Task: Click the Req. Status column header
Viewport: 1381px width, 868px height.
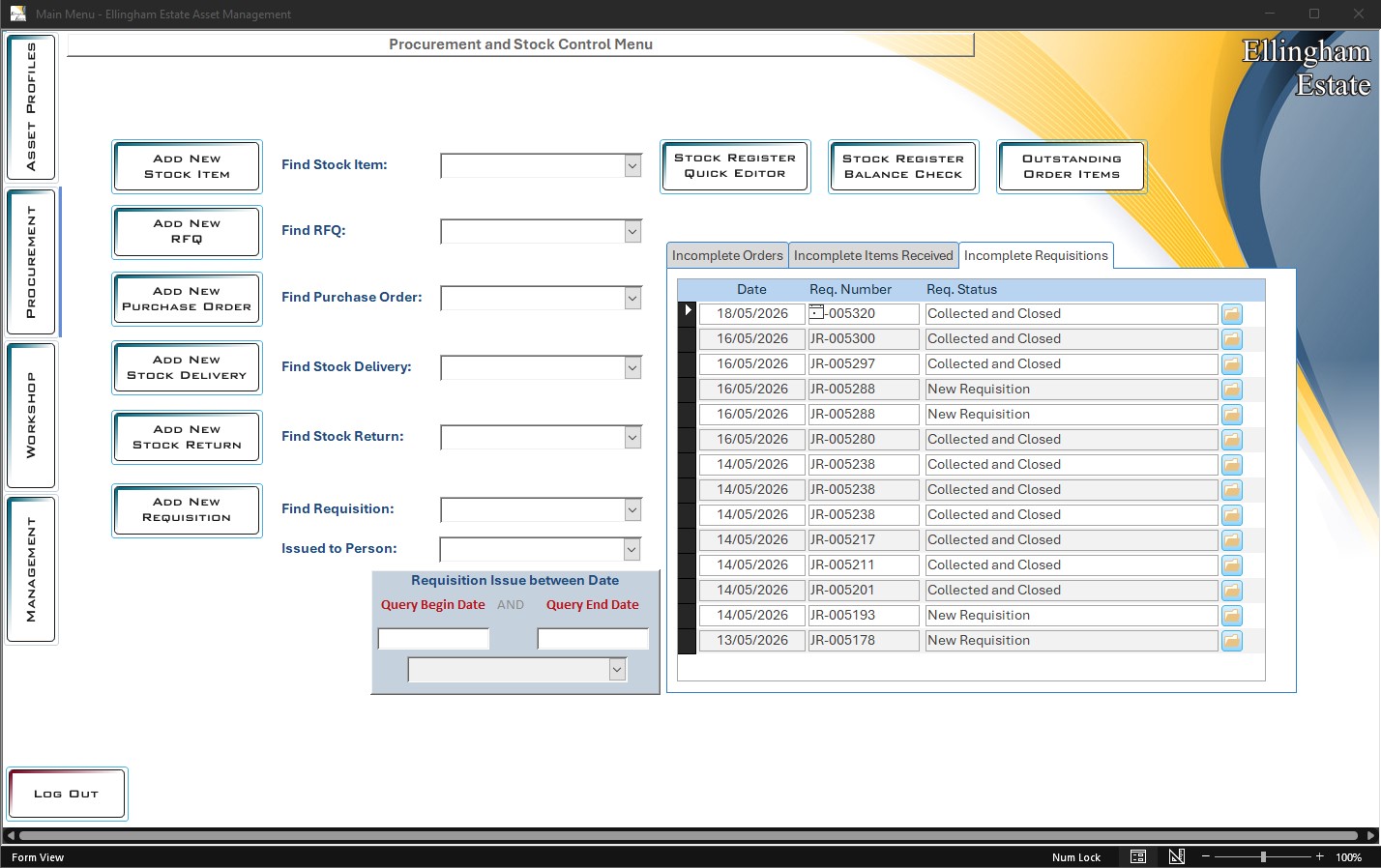Action: point(961,289)
